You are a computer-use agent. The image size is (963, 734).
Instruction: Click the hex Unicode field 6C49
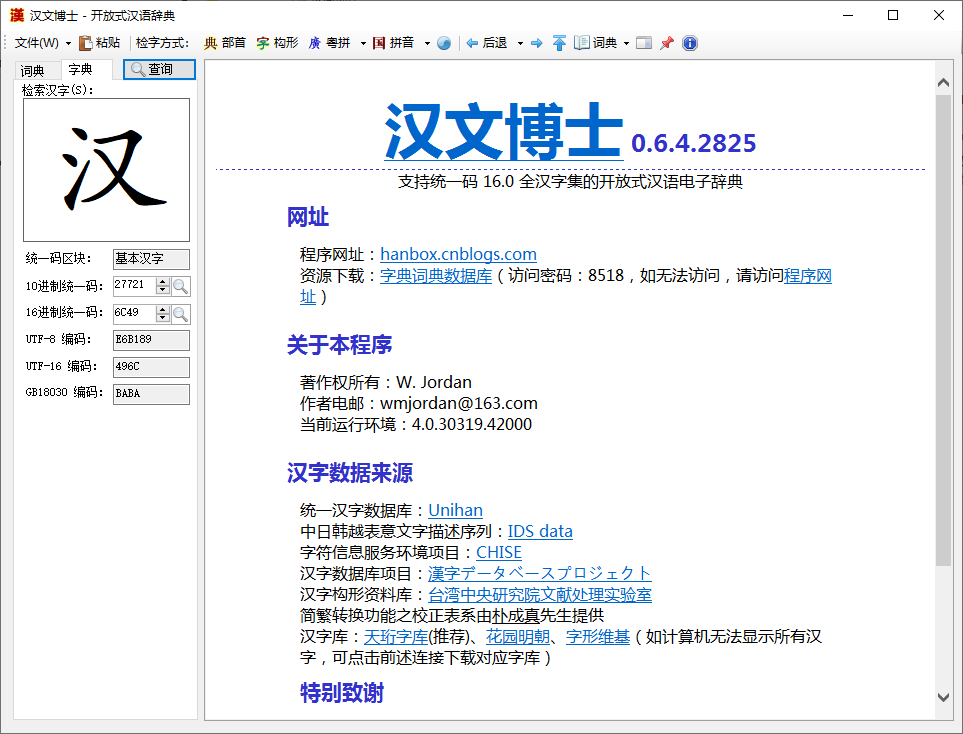135,313
